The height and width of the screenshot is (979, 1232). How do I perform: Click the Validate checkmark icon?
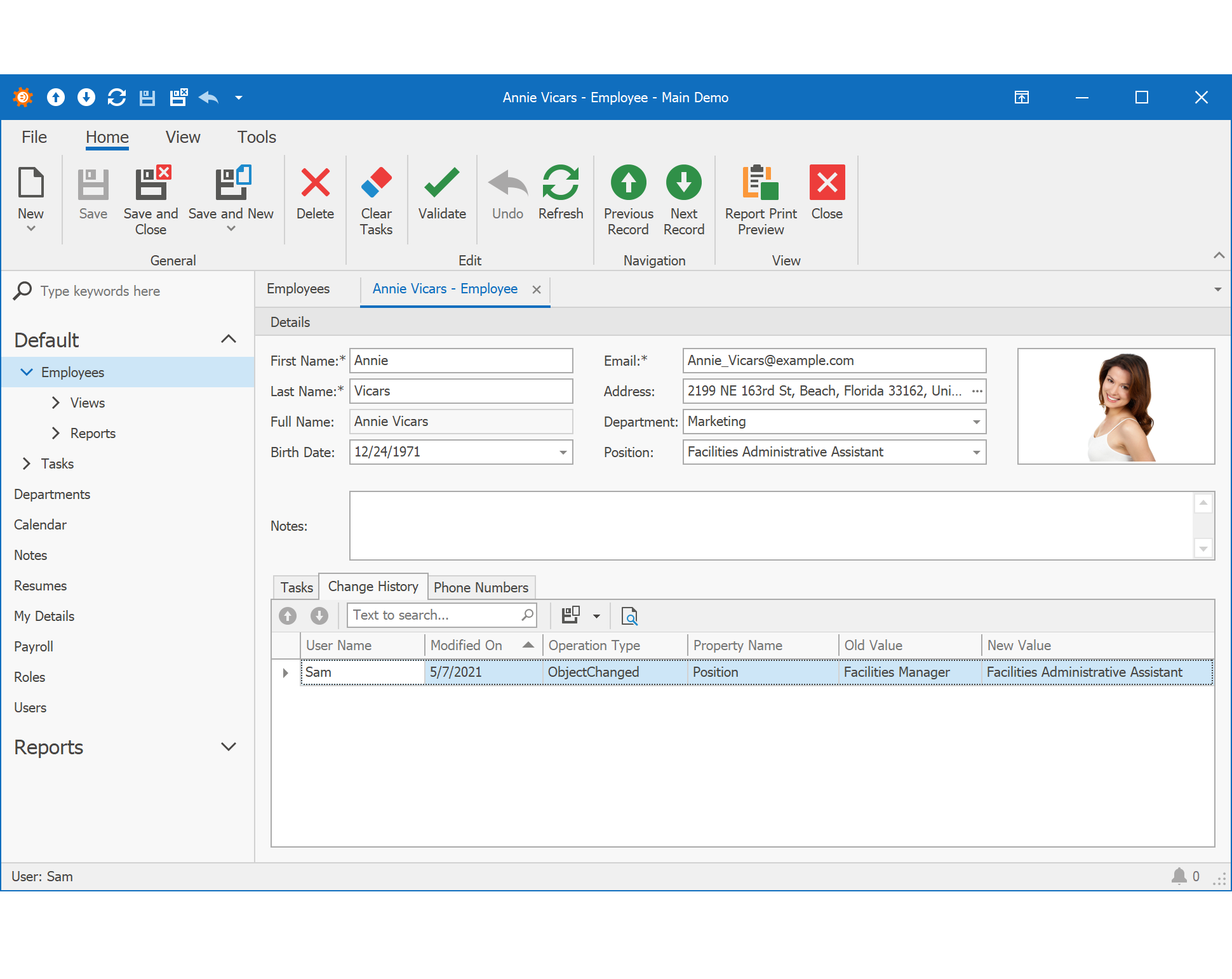pyautogui.click(x=441, y=183)
